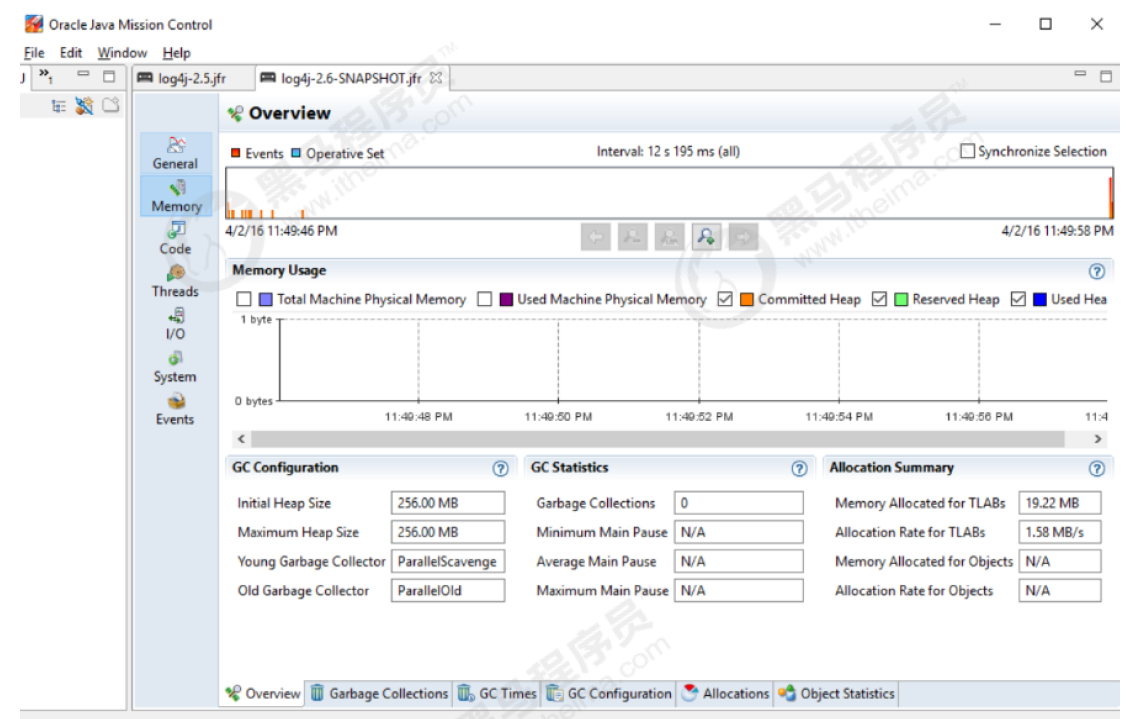Click the Young Garbage Collector field

[448, 561]
